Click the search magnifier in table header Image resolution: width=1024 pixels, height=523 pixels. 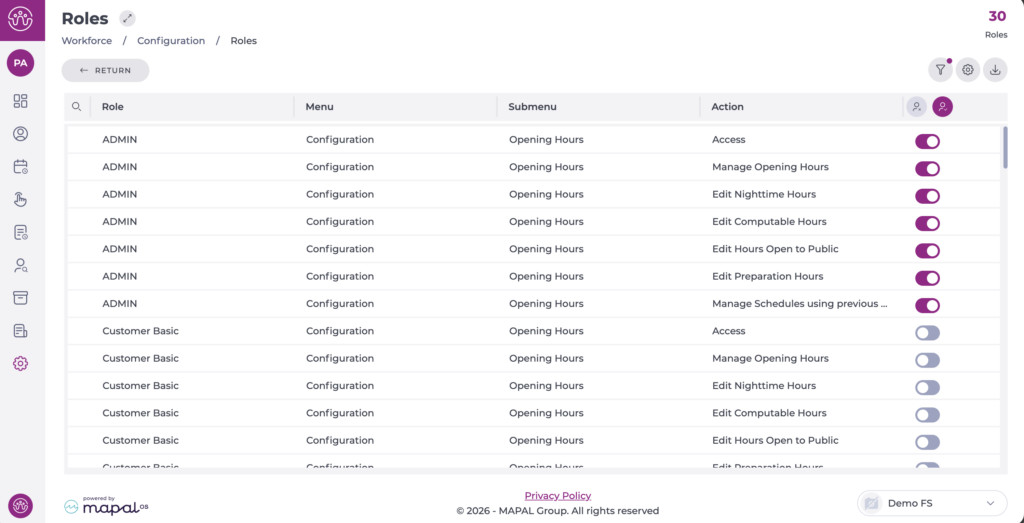click(76, 107)
